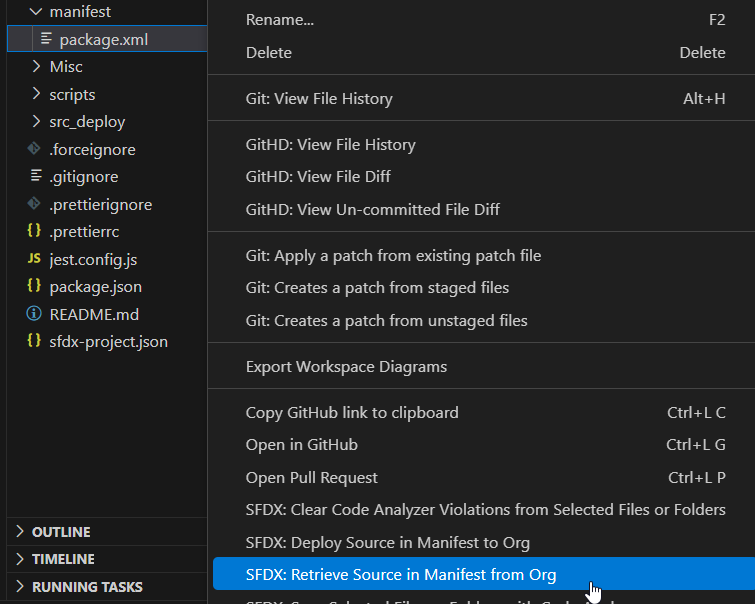Expand the Misc folder
The image size is (755, 604).
pyautogui.click(x=36, y=67)
